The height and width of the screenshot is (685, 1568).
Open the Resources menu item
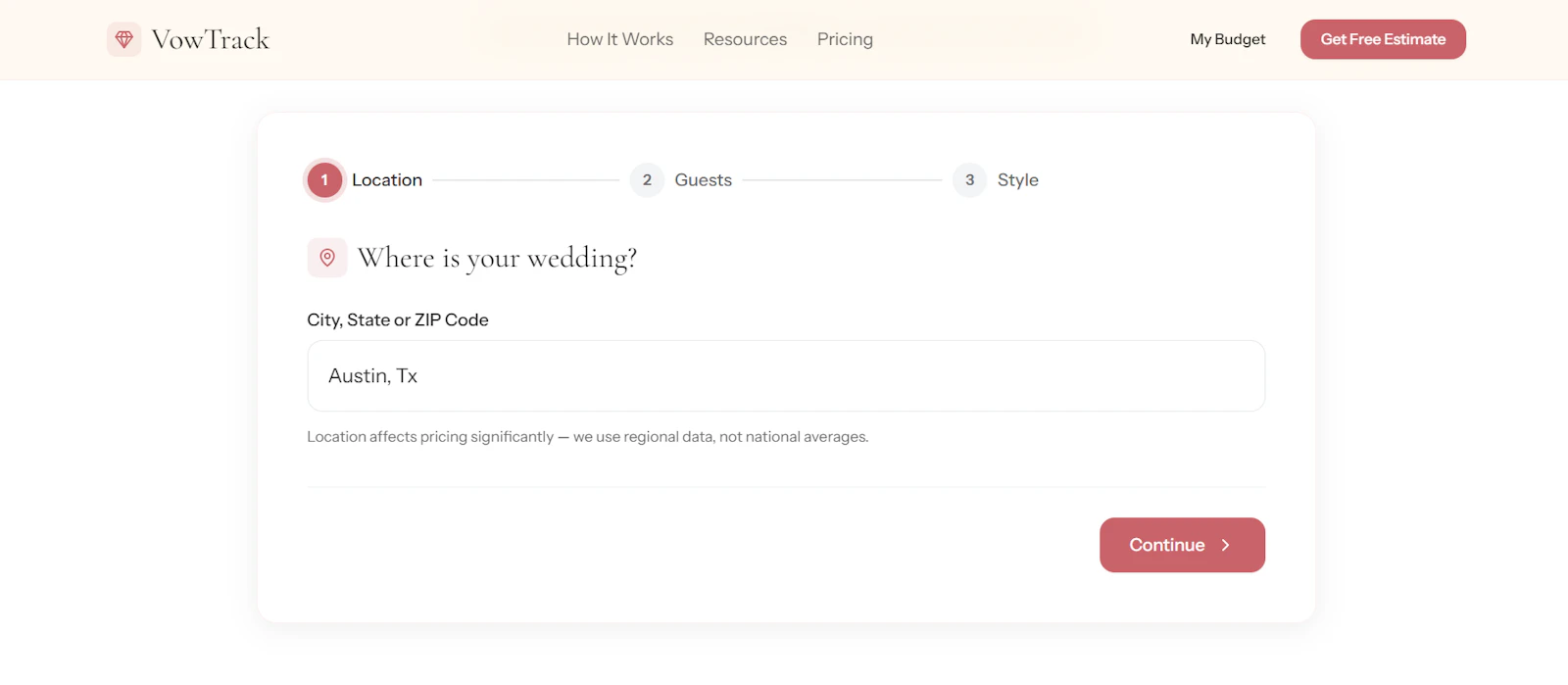pyautogui.click(x=745, y=39)
